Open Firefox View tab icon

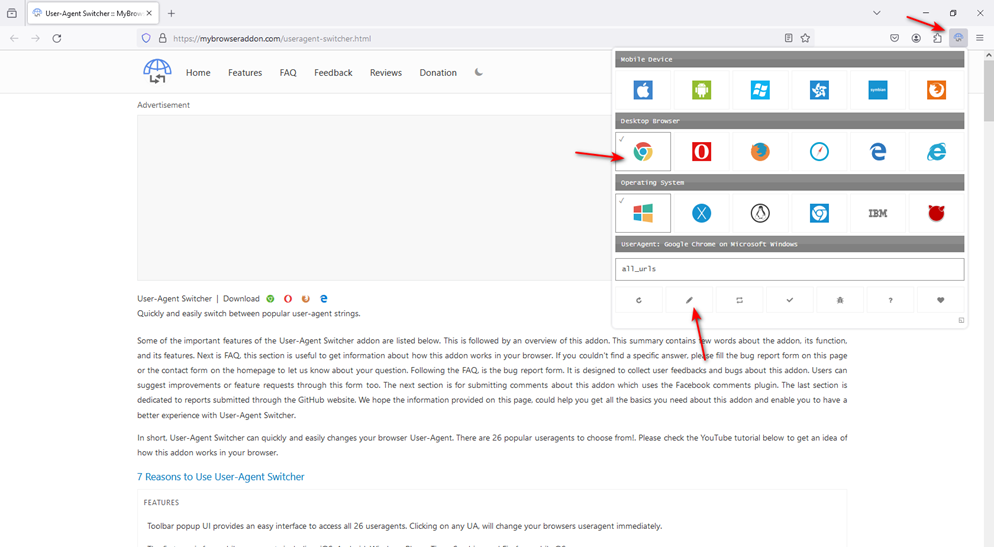tap(11, 13)
